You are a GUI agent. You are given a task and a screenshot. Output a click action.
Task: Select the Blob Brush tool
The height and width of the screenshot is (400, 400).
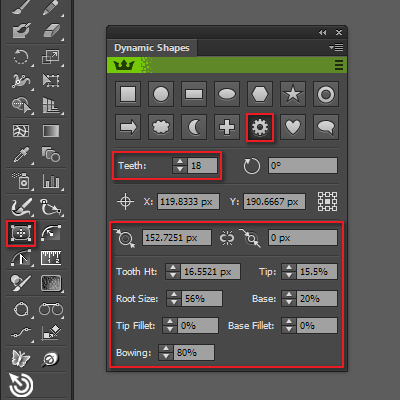21,31
